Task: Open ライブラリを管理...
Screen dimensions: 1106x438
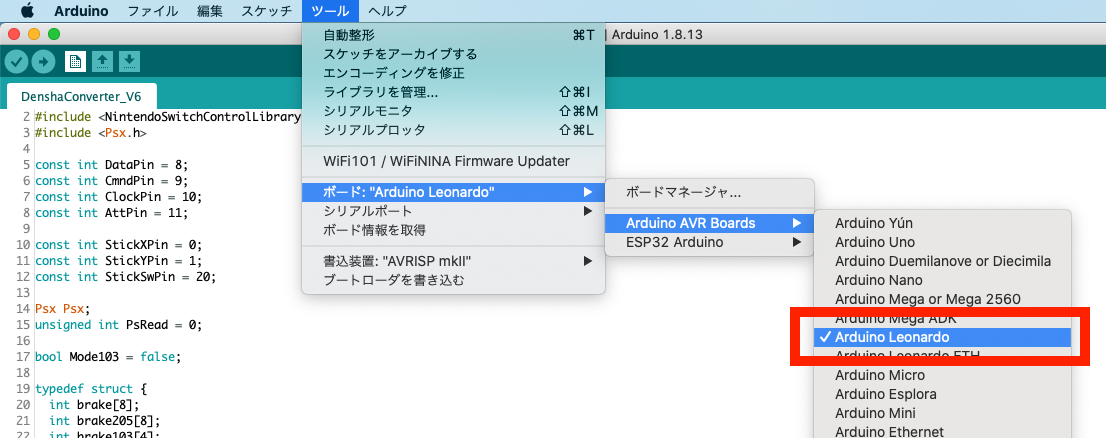Action: (453, 92)
